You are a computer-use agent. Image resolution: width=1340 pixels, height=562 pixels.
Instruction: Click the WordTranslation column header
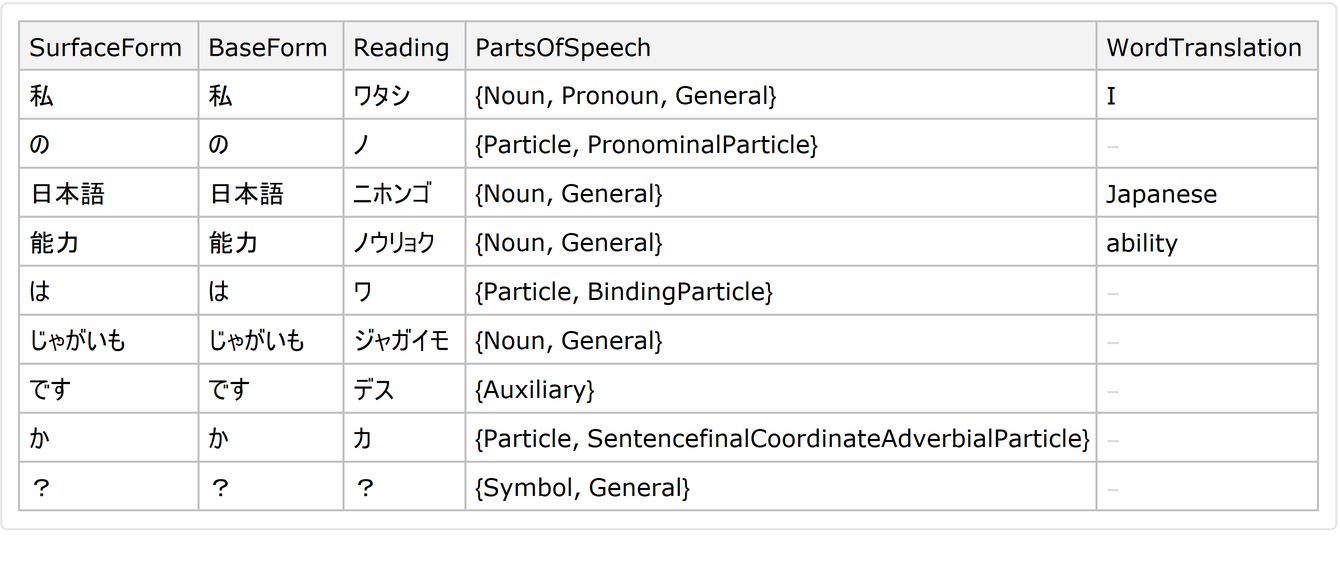[1204, 47]
